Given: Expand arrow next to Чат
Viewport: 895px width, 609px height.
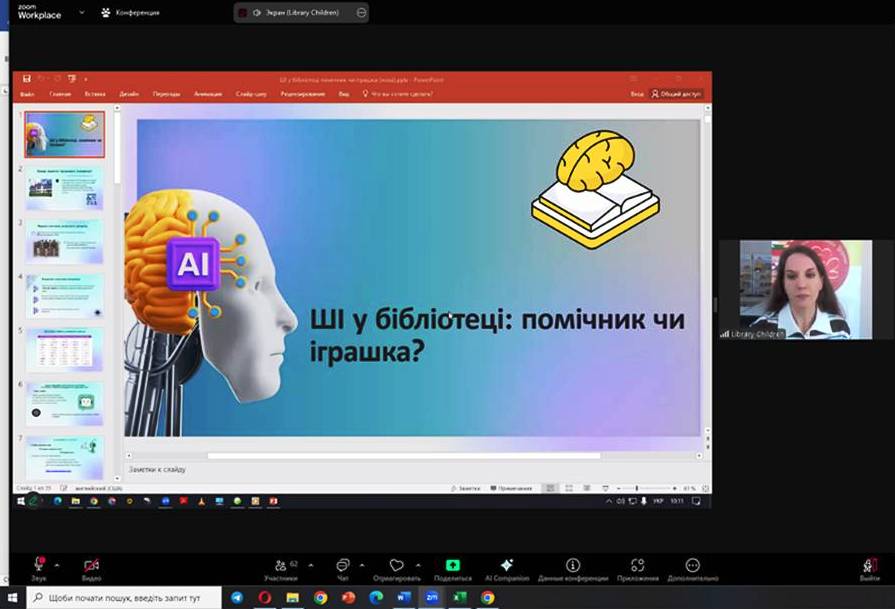Looking at the screenshot, I should [x=361, y=563].
